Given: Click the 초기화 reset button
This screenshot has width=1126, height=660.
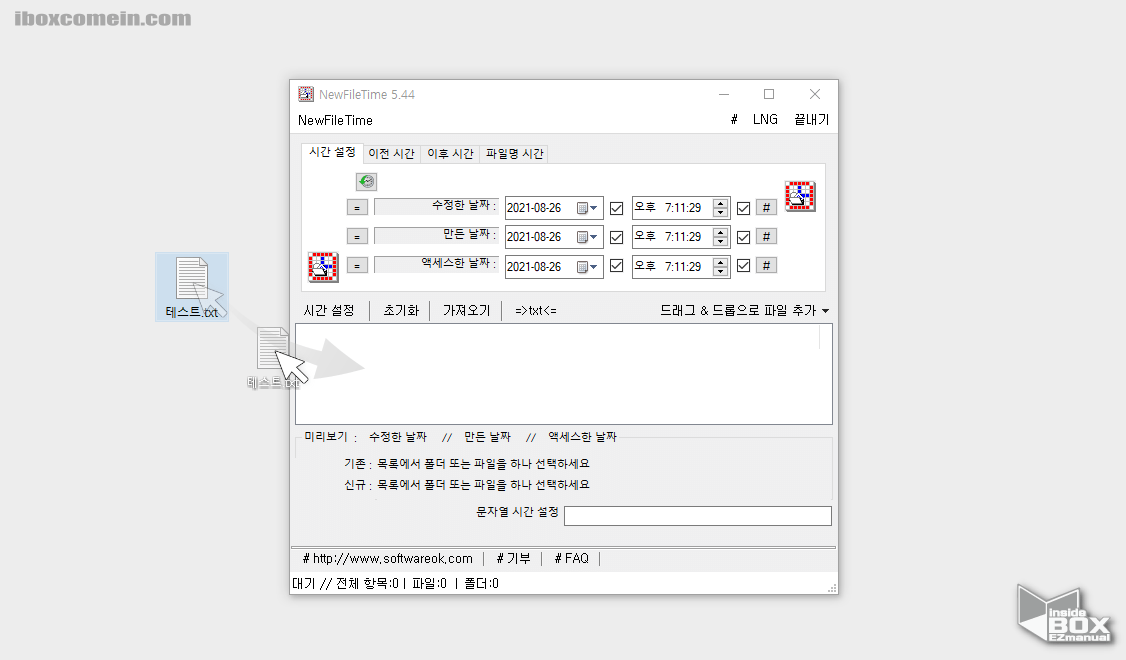Looking at the screenshot, I should [401, 310].
